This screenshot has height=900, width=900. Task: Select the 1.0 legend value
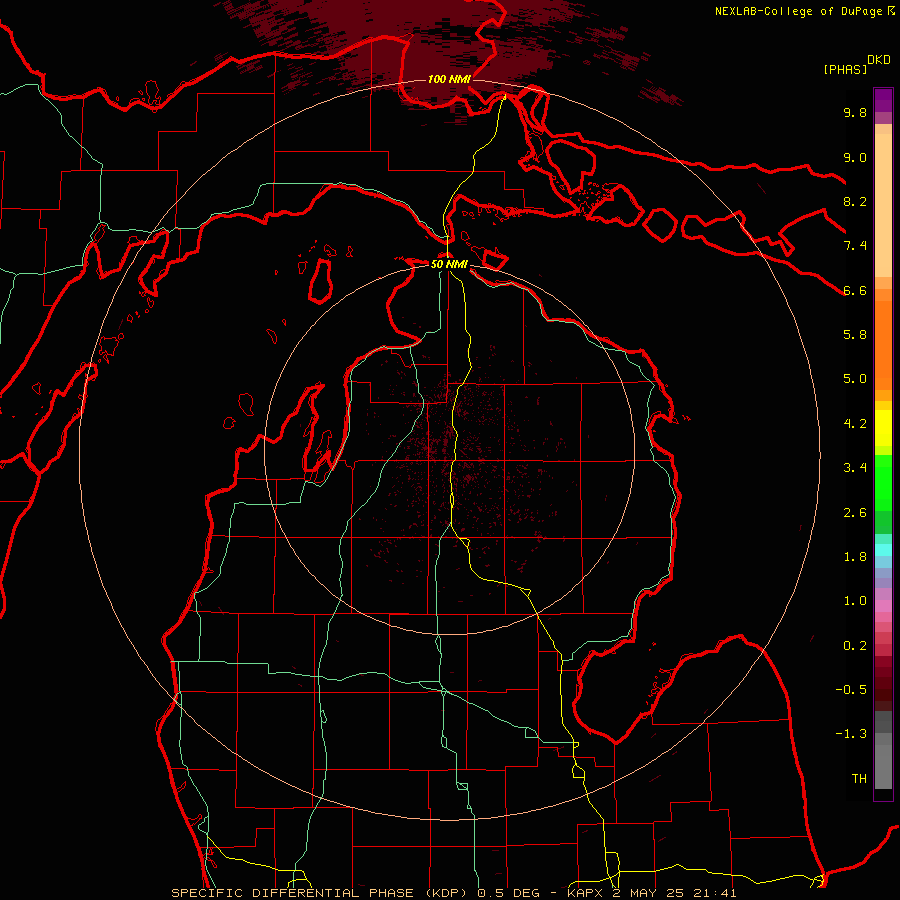coord(855,601)
